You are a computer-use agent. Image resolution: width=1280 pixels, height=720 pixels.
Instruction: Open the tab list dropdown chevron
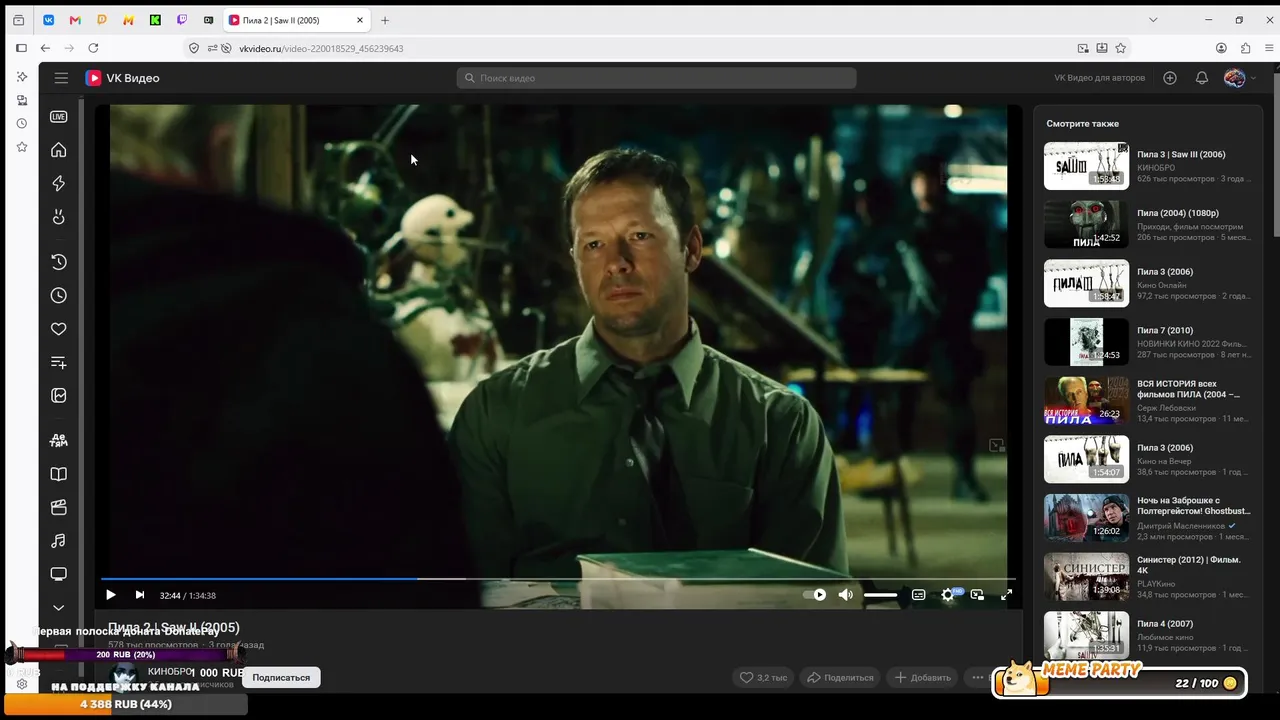tap(1153, 20)
